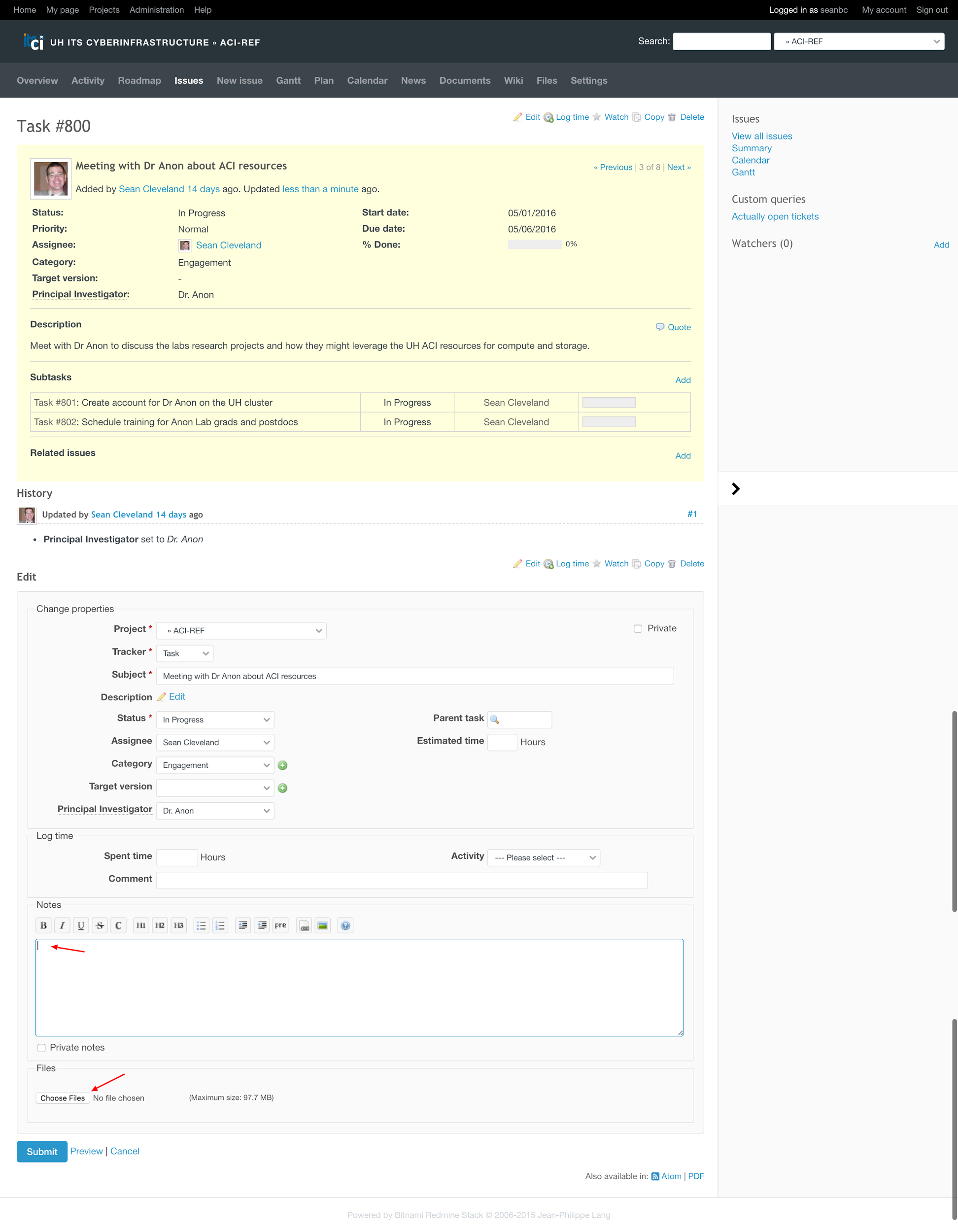Insert quote indent in Notes toolbar

pyautogui.click(x=242, y=925)
